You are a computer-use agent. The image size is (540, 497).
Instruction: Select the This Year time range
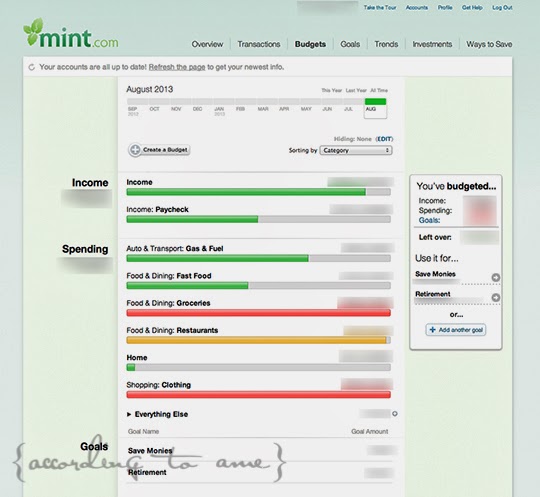point(332,90)
